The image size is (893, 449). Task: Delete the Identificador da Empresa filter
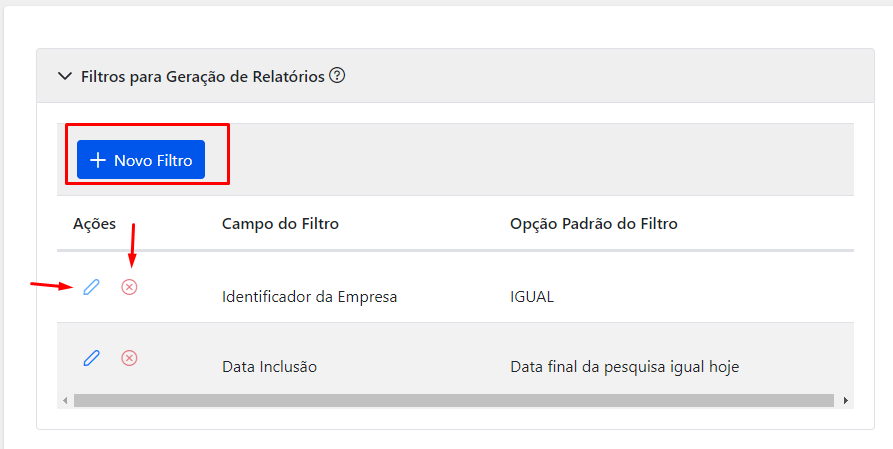129,287
